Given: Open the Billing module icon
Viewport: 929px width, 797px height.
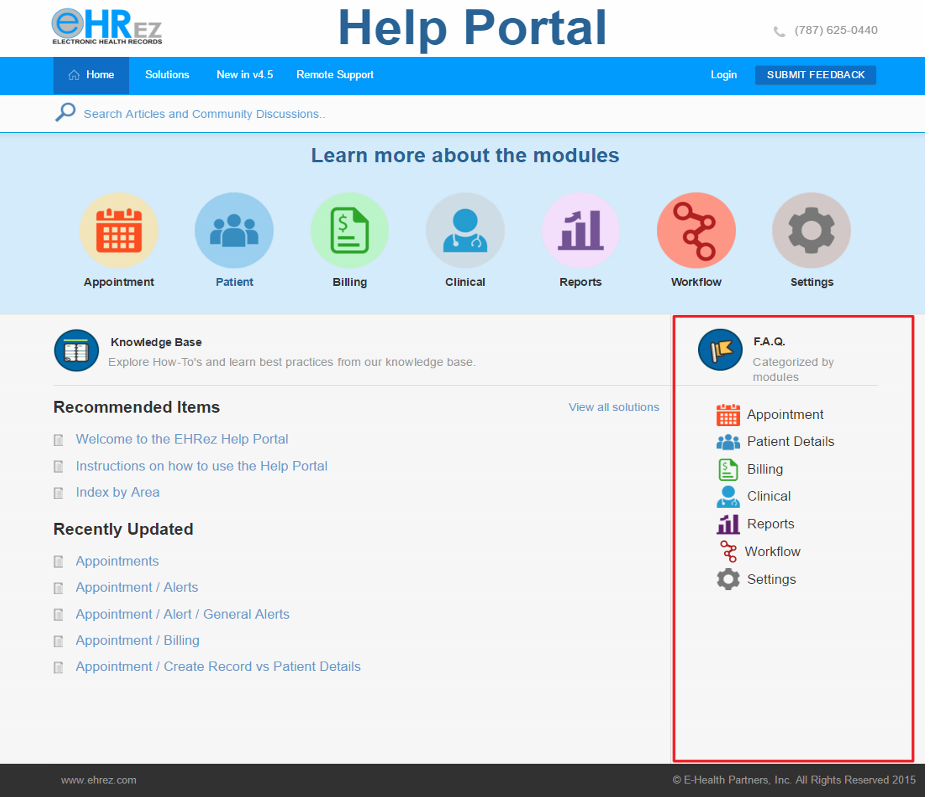Looking at the screenshot, I should [349, 228].
